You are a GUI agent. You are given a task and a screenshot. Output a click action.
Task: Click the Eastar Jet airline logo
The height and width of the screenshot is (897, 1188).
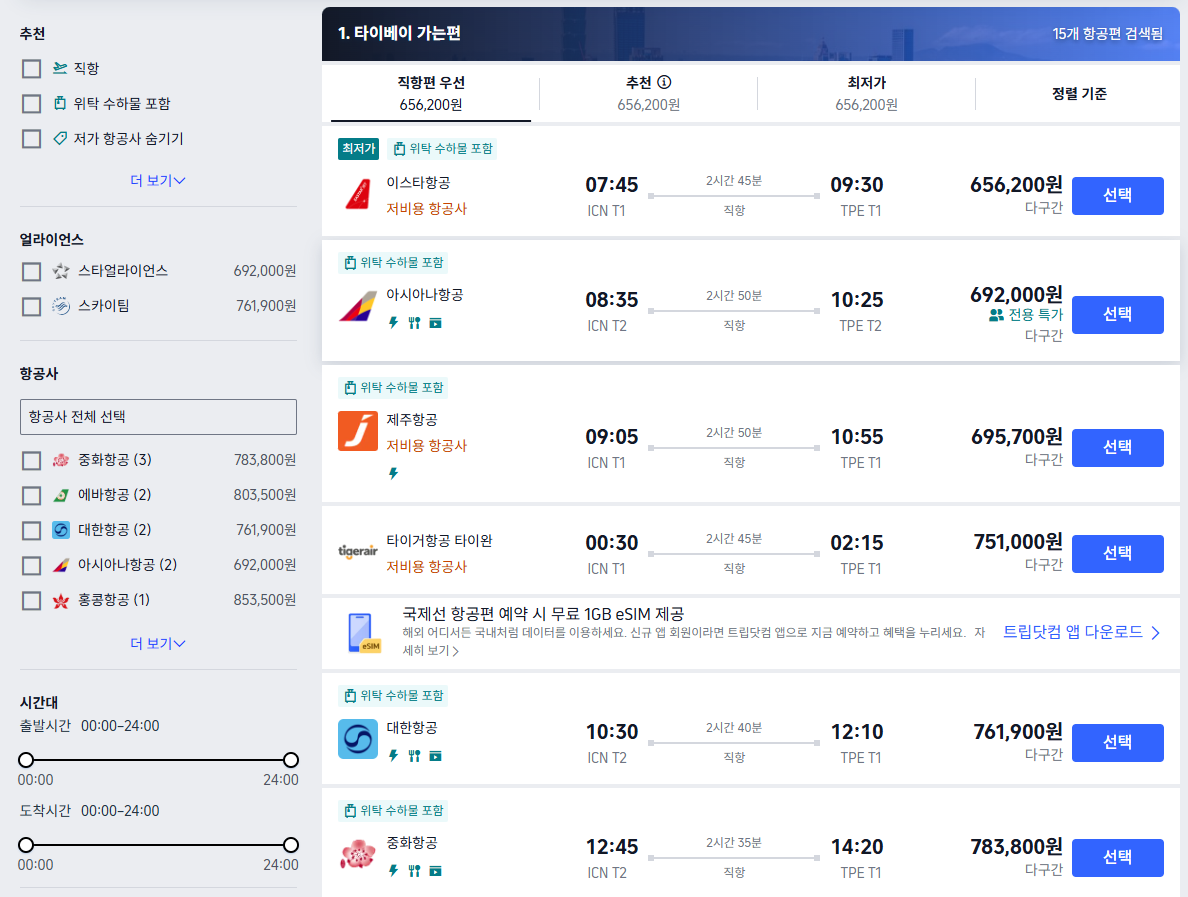click(358, 195)
